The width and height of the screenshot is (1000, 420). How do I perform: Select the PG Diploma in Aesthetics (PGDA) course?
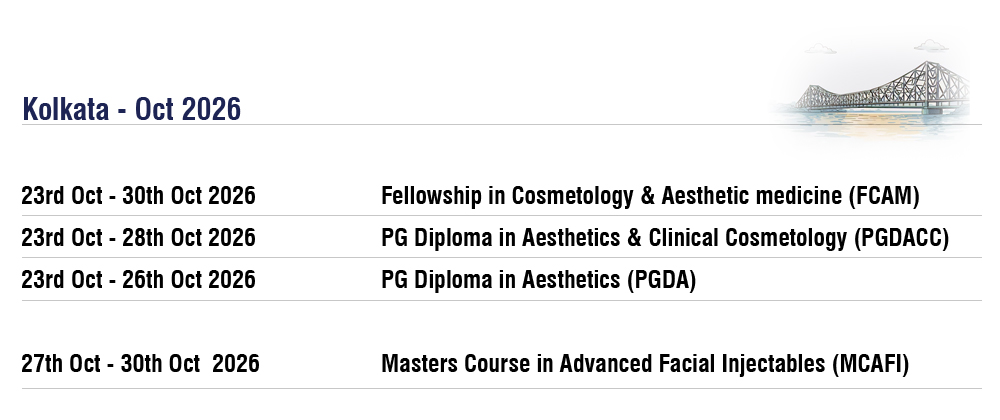coord(538,280)
